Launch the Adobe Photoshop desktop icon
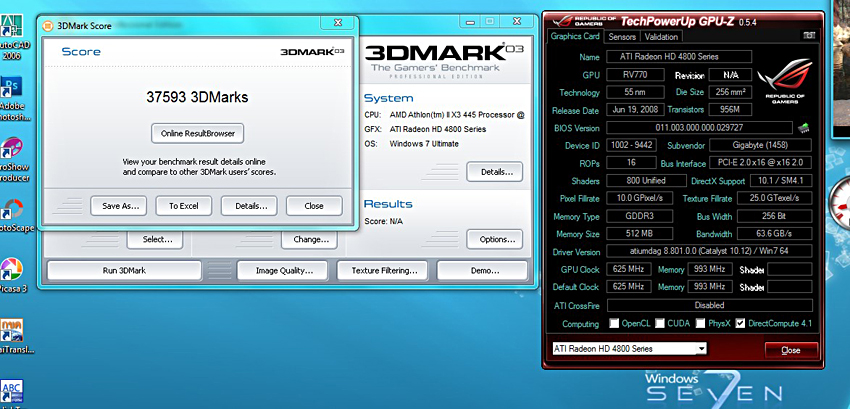Screen dimensions: 850x409 (x=13, y=99)
